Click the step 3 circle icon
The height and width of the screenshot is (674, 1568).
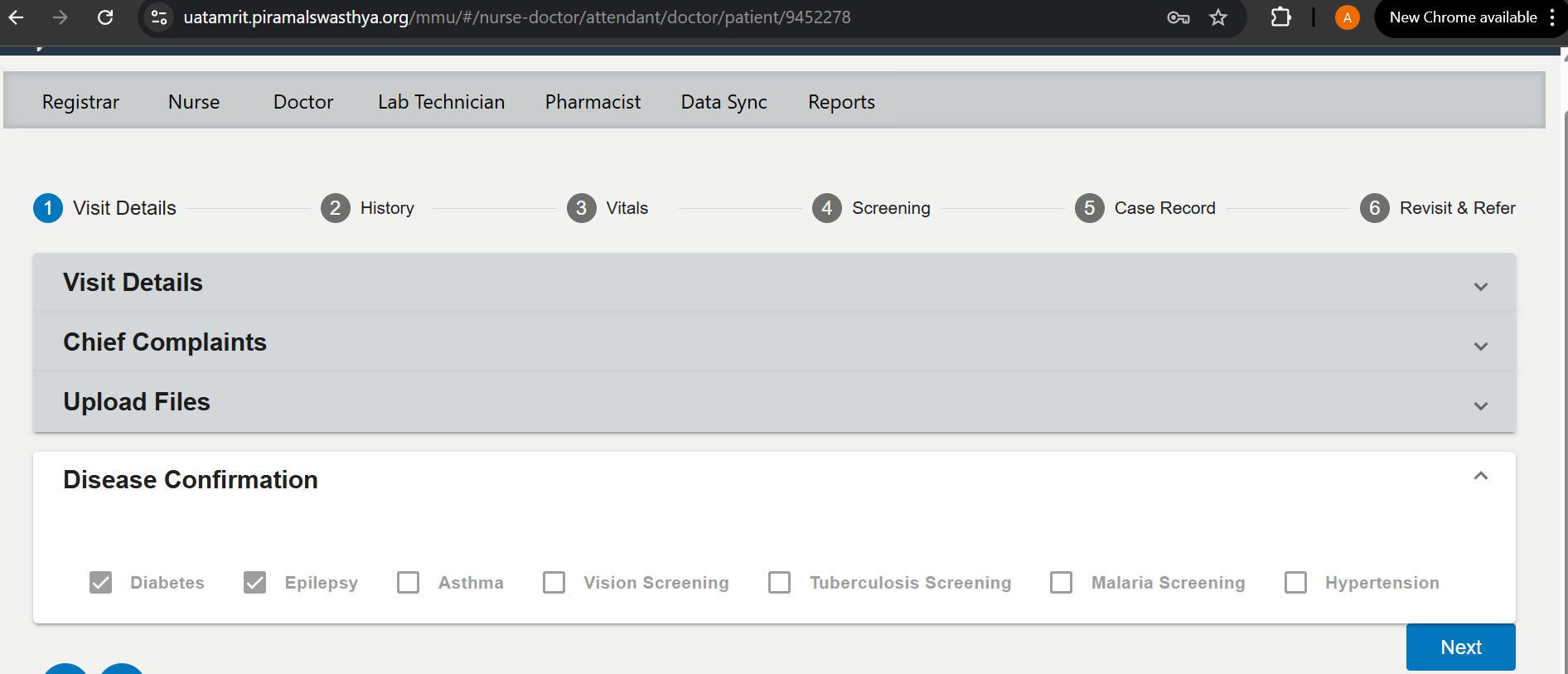[x=582, y=208]
